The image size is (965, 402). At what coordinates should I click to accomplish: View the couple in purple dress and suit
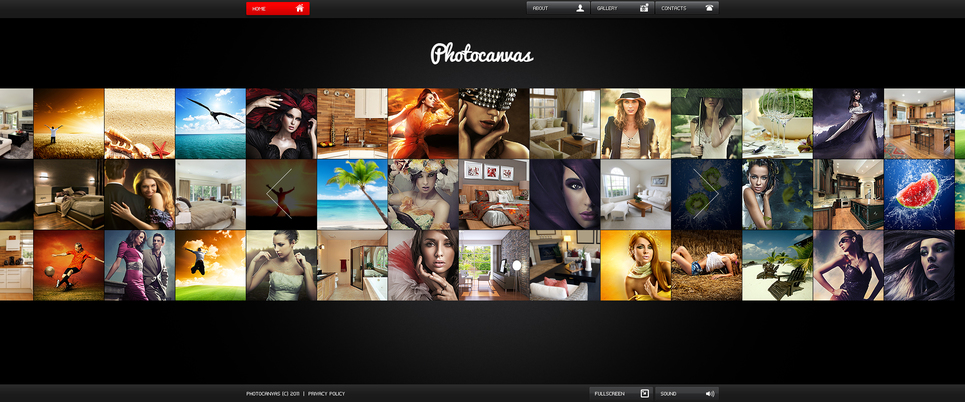(140, 265)
